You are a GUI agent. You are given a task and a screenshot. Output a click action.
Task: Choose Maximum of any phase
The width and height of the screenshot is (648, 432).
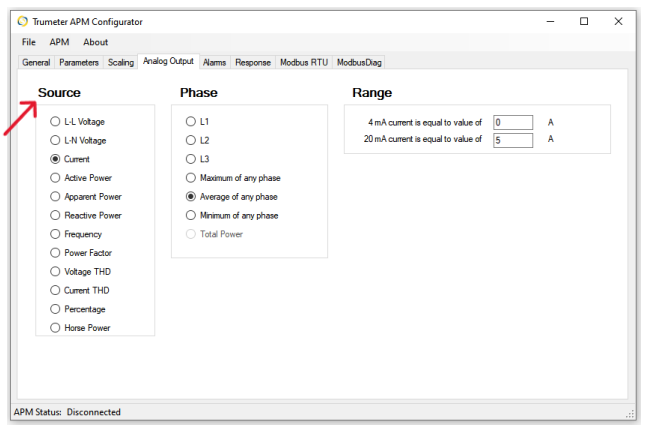233,178
